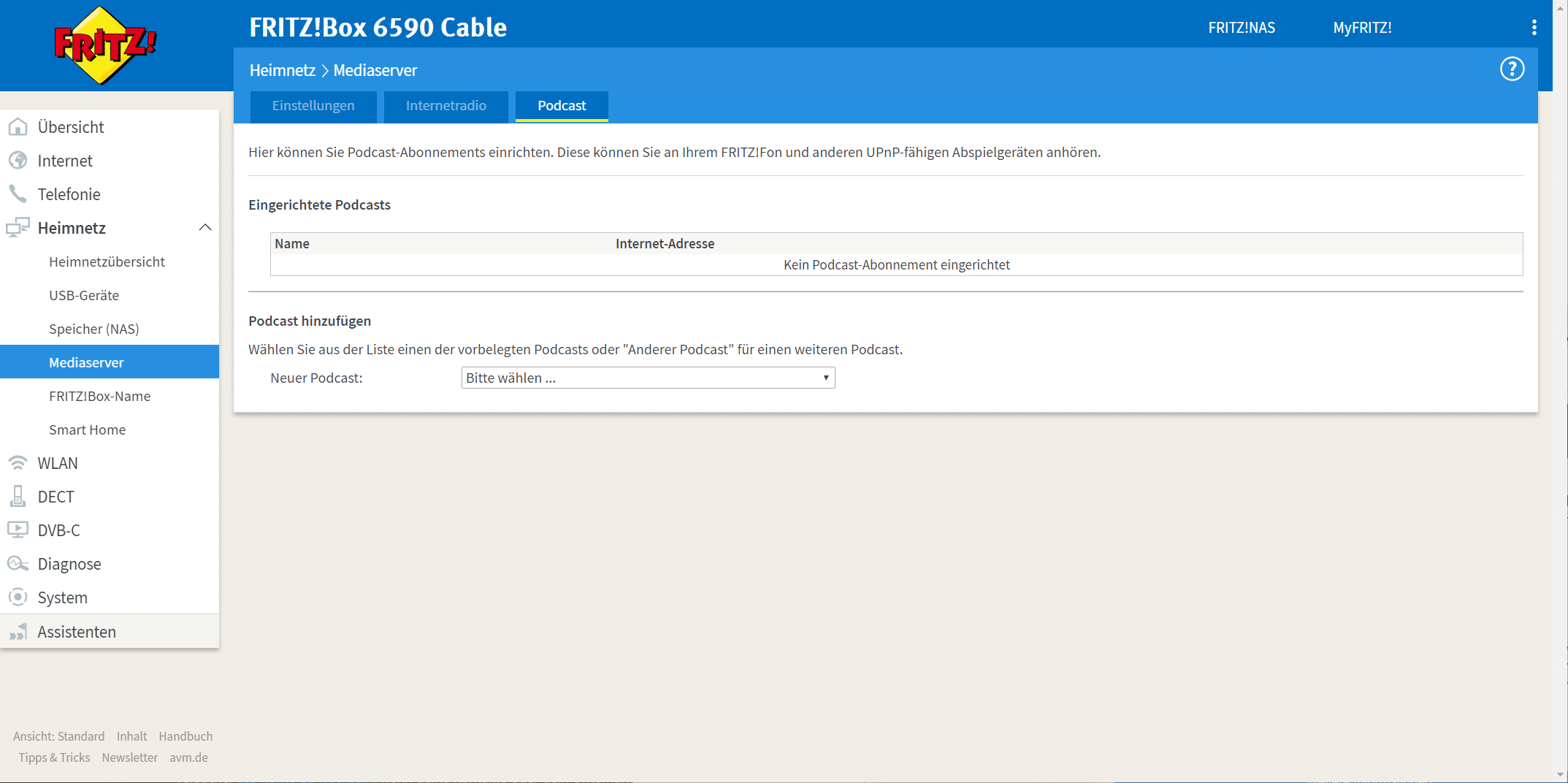This screenshot has height=783, width=1568.
Task: Click the DVB-C screen icon
Action: pos(18,530)
